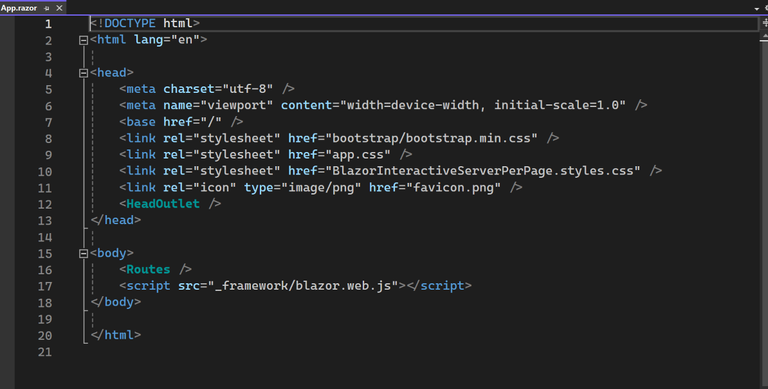Click "_framework/blazor.web.js" script source
768x389 pixels.
point(303,286)
